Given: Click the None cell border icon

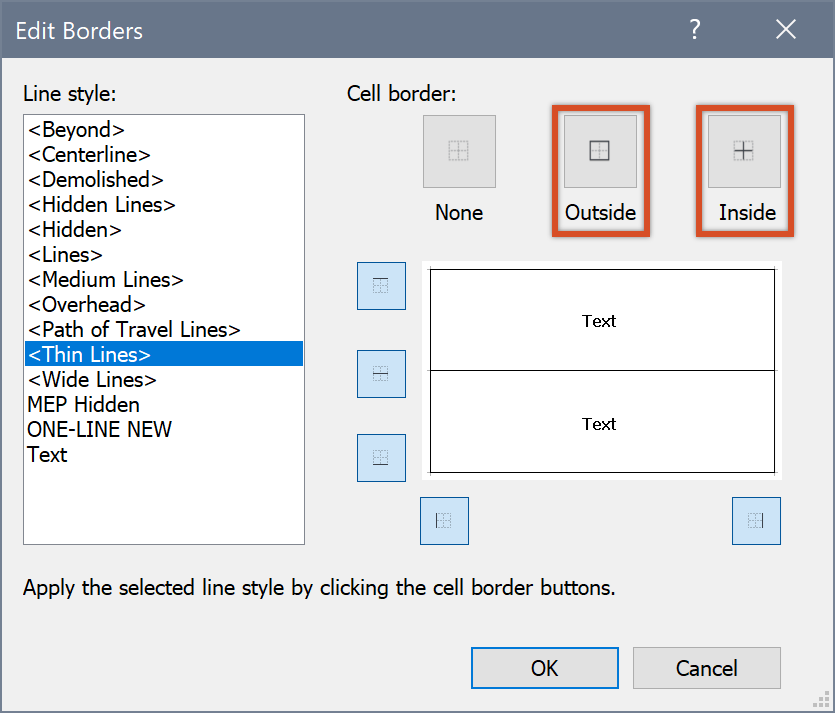Looking at the screenshot, I should pyautogui.click(x=459, y=152).
